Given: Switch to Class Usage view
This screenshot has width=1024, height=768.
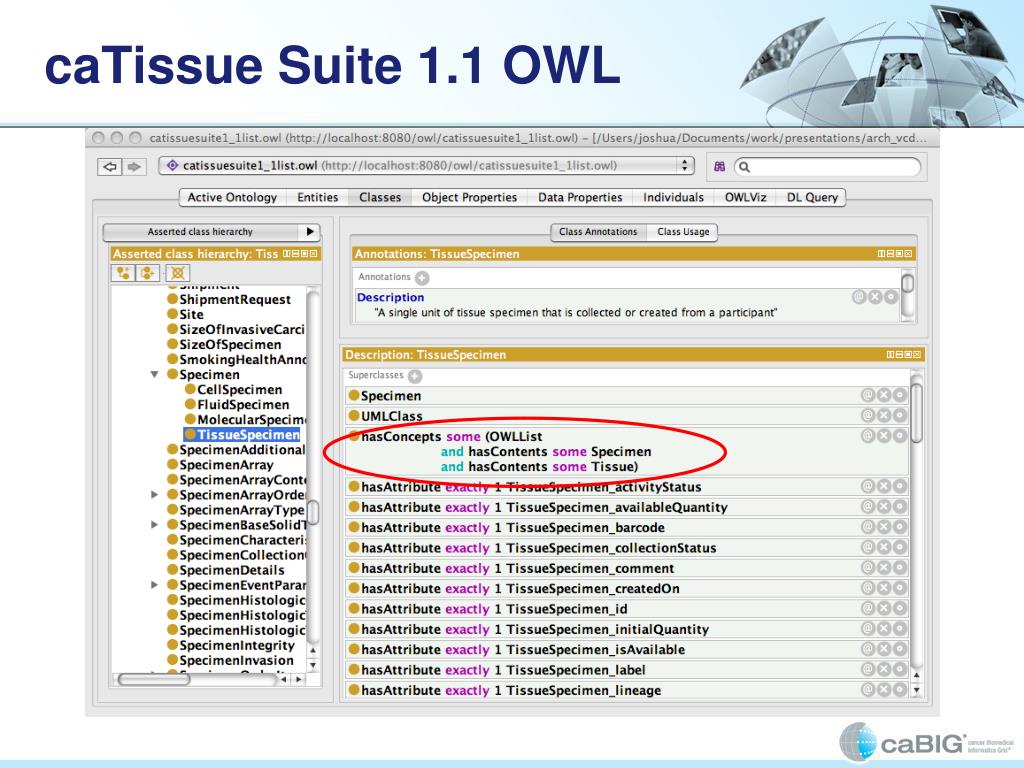Looking at the screenshot, I should click(683, 232).
